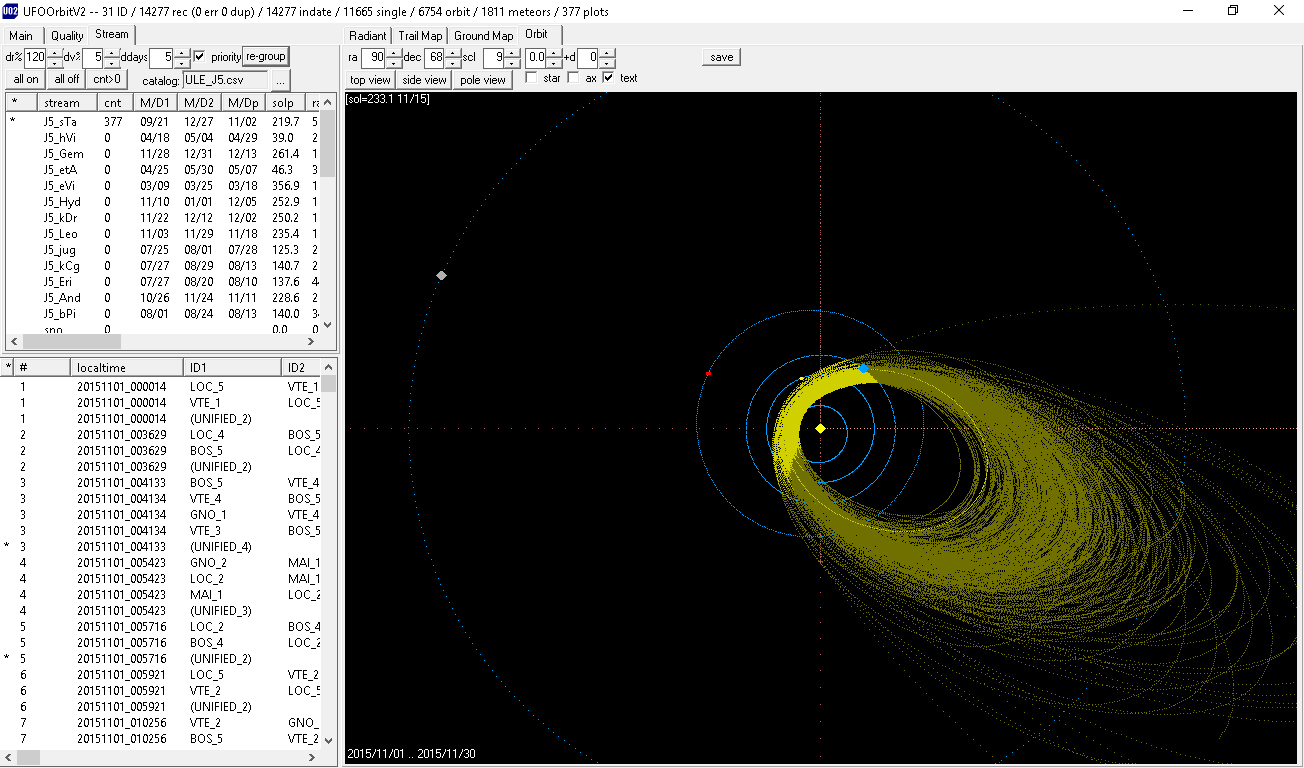The width and height of the screenshot is (1304, 768).
Task: Click the UFOOrbitV2 app icon in title bar
Action: coord(10,11)
